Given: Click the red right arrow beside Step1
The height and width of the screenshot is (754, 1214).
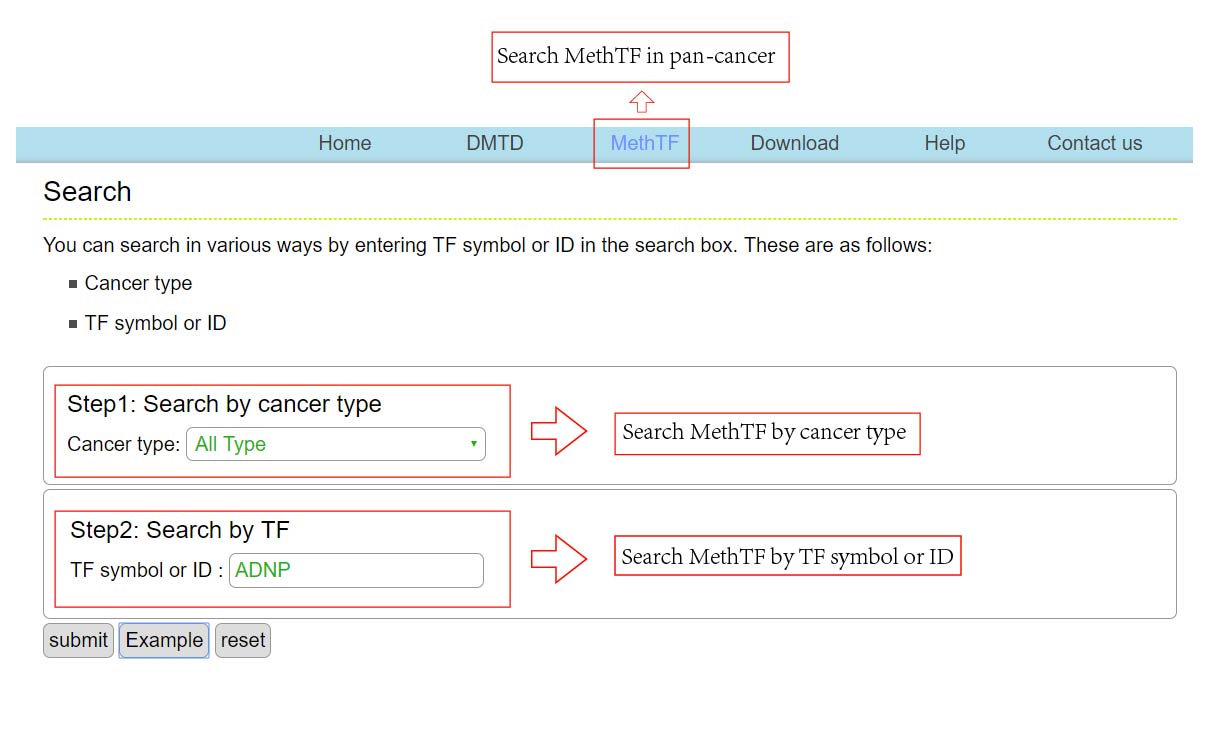Looking at the screenshot, I should pyautogui.click(x=558, y=432).
